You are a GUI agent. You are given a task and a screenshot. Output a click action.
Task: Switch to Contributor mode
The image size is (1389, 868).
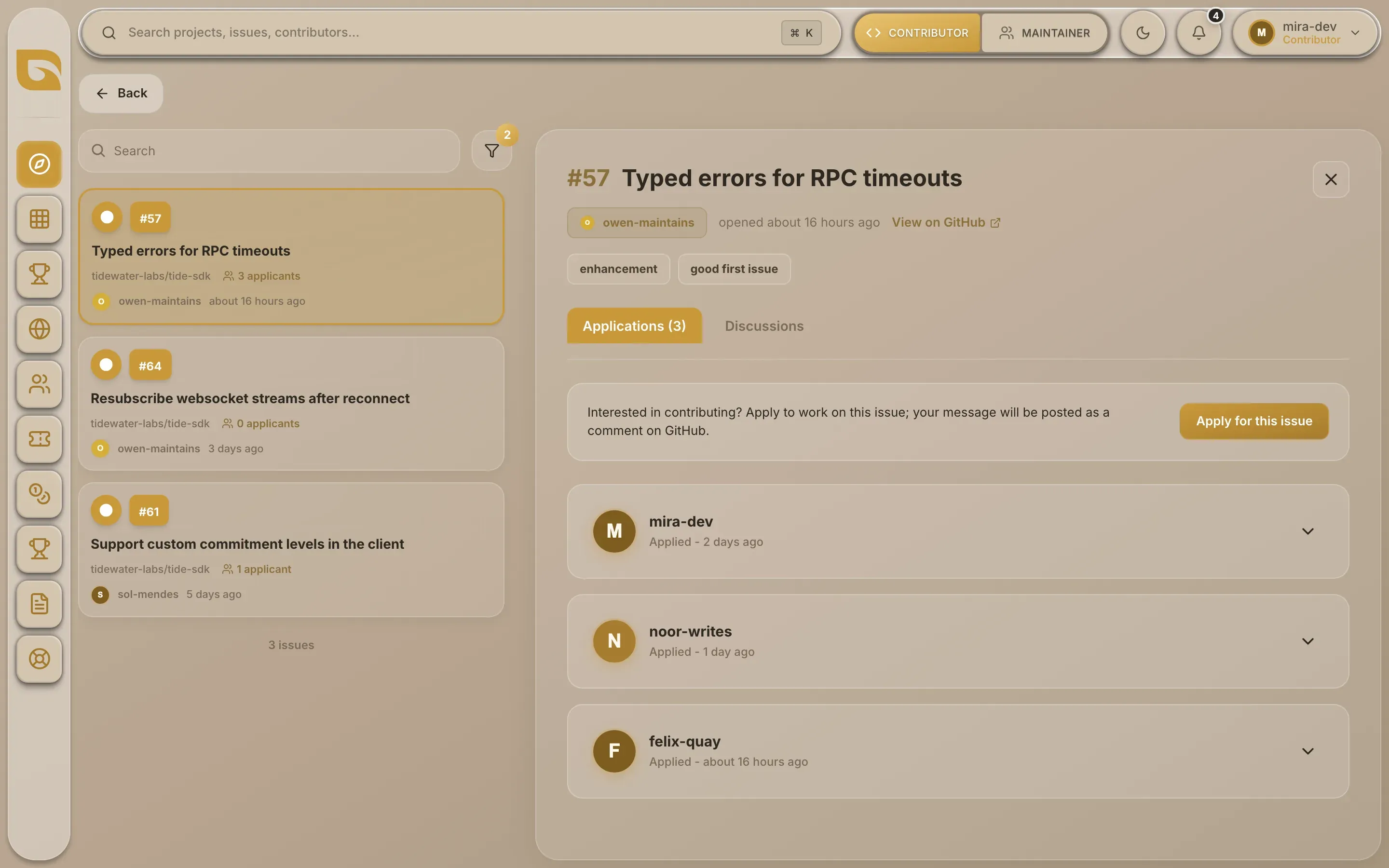tap(917, 33)
